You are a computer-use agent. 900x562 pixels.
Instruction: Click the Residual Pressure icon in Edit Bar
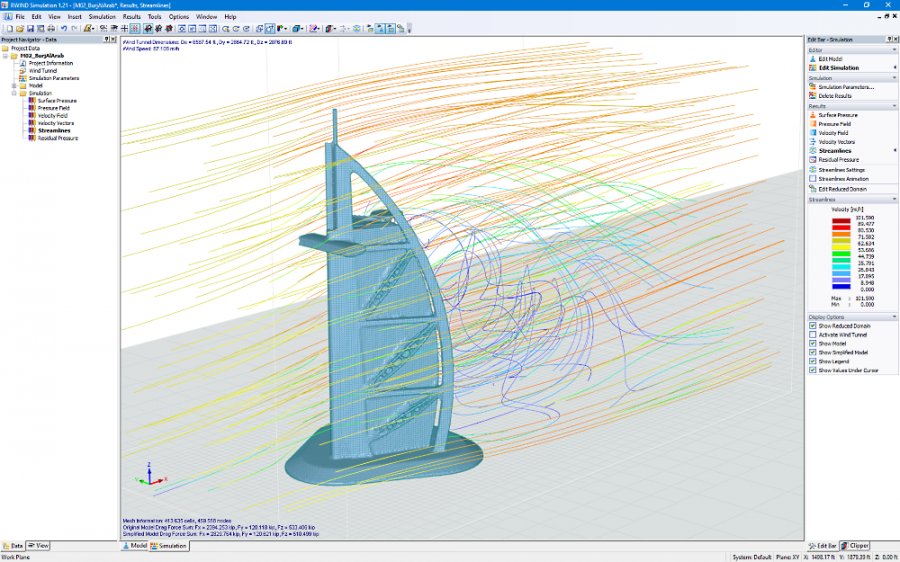(x=813, y=160)
